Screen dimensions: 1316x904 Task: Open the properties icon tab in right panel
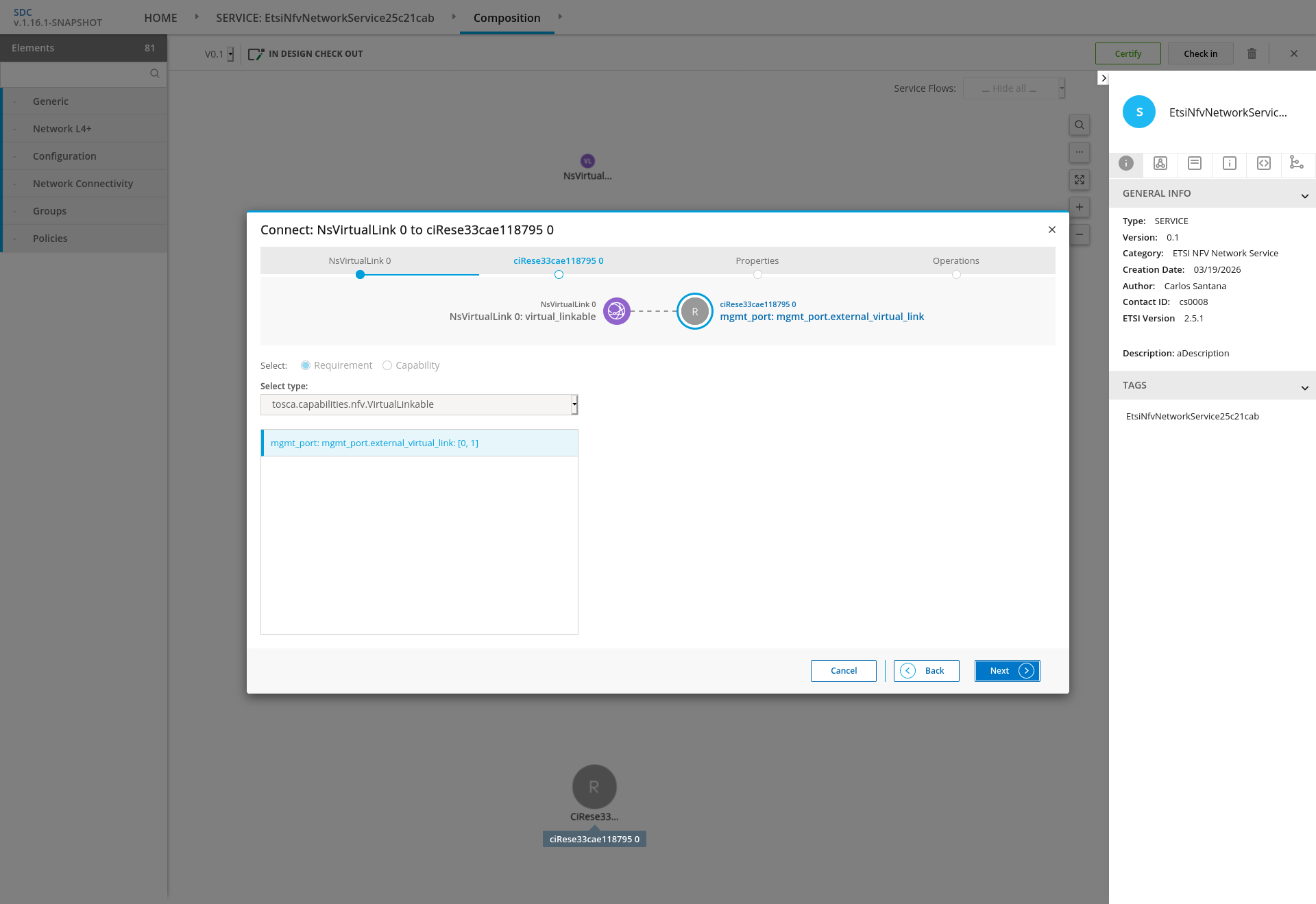1195,163
